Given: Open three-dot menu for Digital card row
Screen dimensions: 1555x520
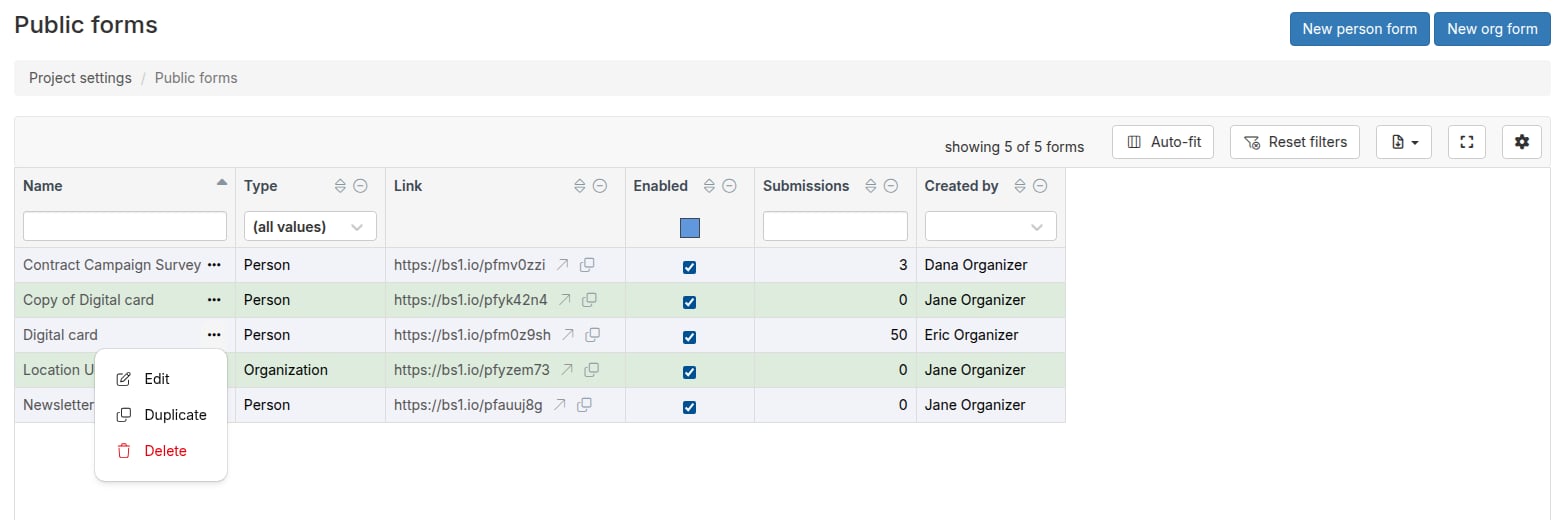Looking at the screenshot, I should coord(214,335).
